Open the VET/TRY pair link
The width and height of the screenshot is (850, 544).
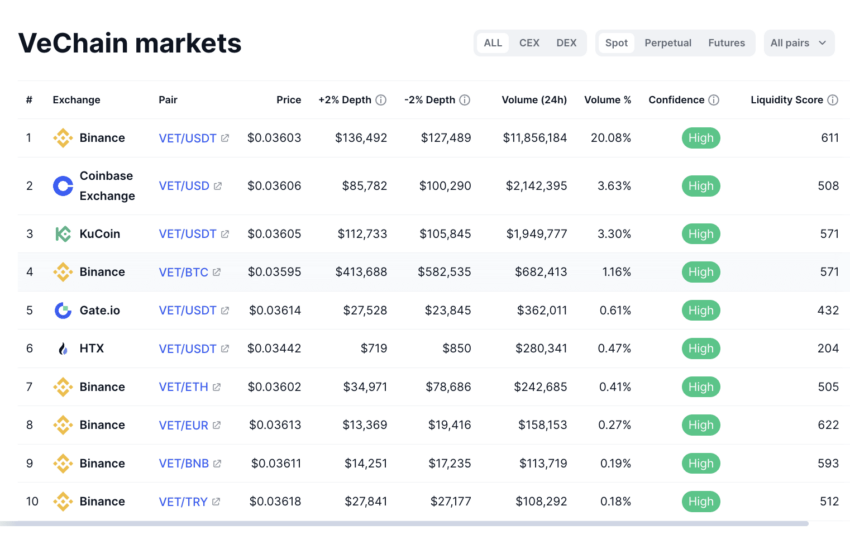pyautogui.click(x=183, y=502)
